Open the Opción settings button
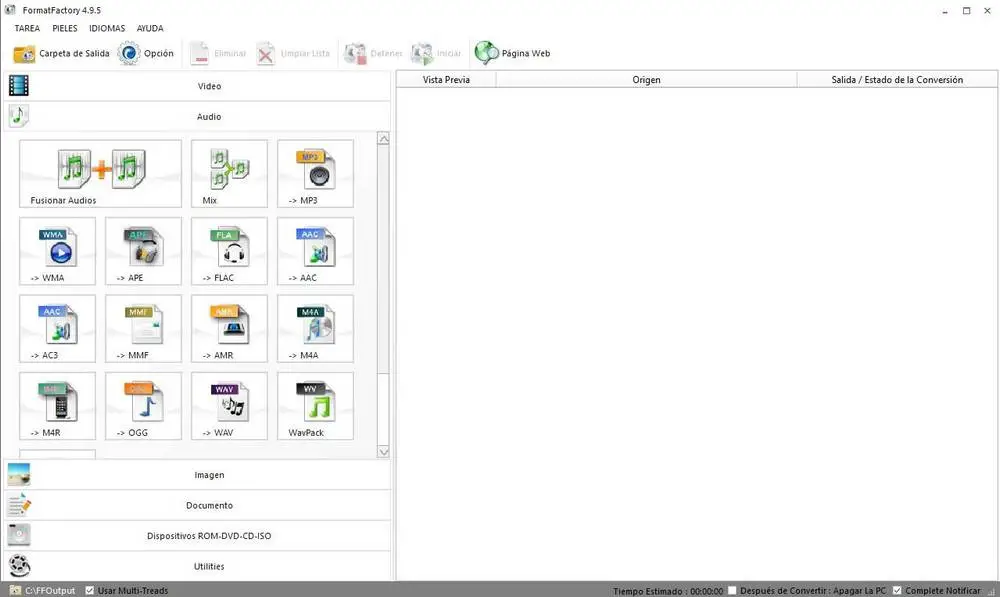This screenshot has height=597, width=1000. click(x=146, y=54)
